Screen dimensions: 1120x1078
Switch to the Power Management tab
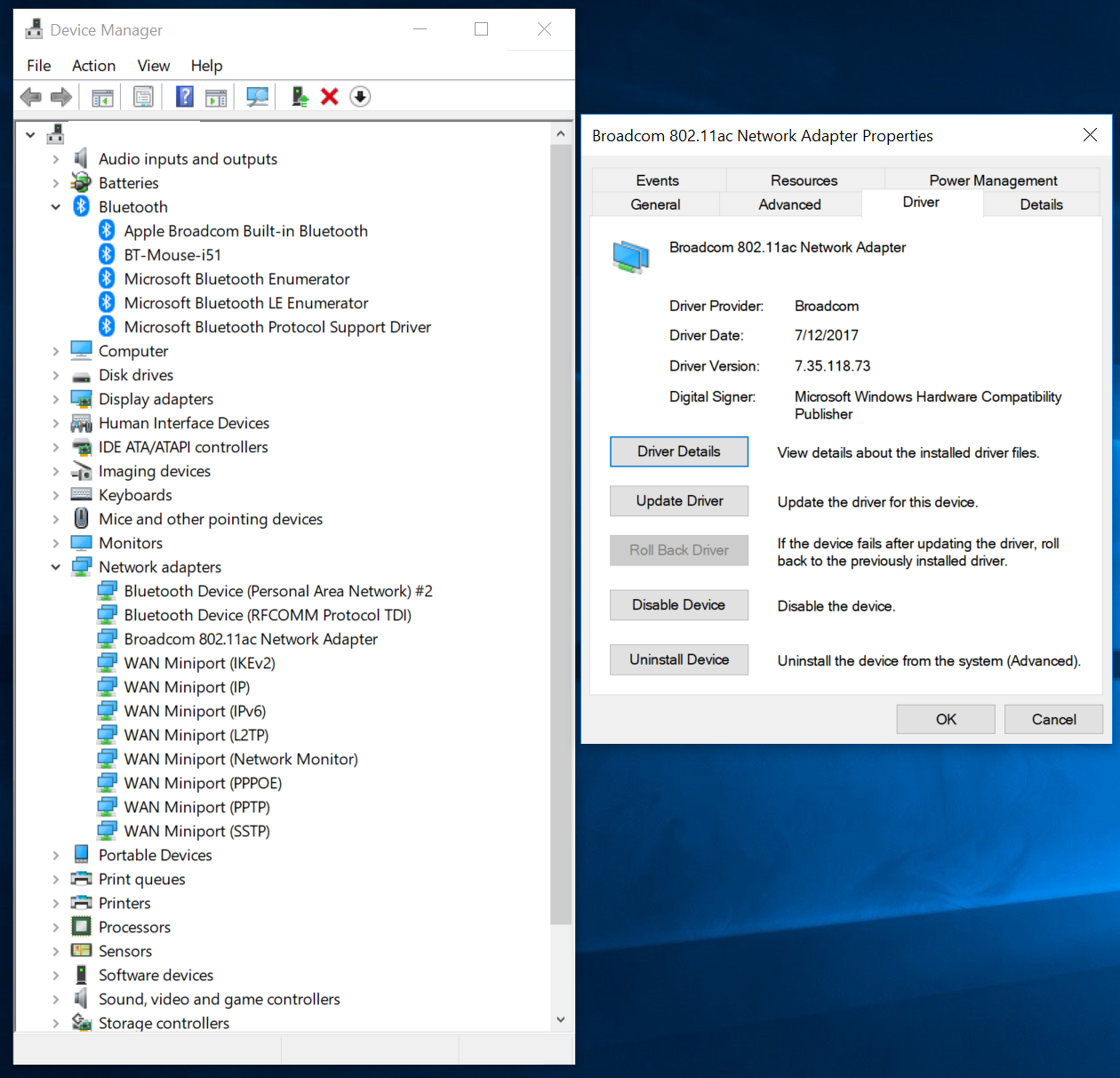click(x=993, y=180)
